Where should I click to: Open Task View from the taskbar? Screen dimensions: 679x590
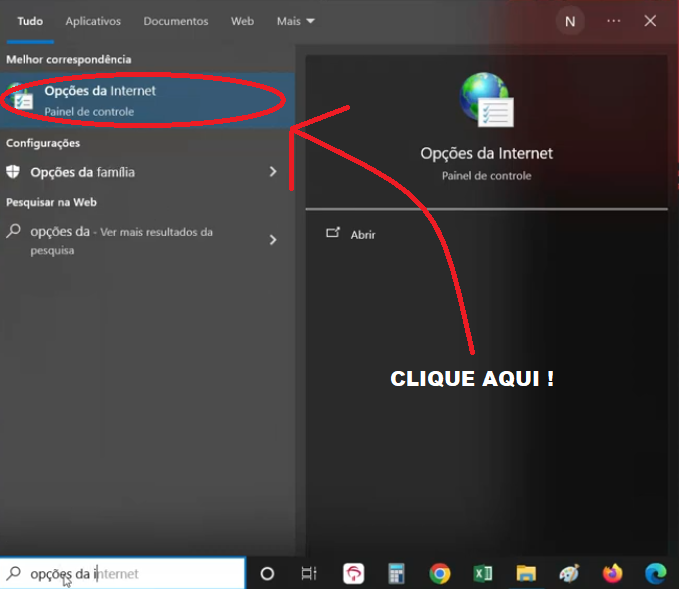pos(309,574)
